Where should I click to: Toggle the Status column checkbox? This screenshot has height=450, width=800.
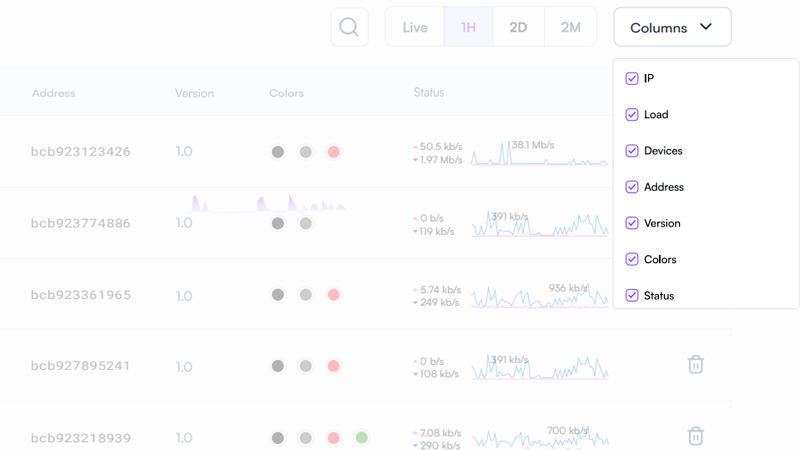632,295
